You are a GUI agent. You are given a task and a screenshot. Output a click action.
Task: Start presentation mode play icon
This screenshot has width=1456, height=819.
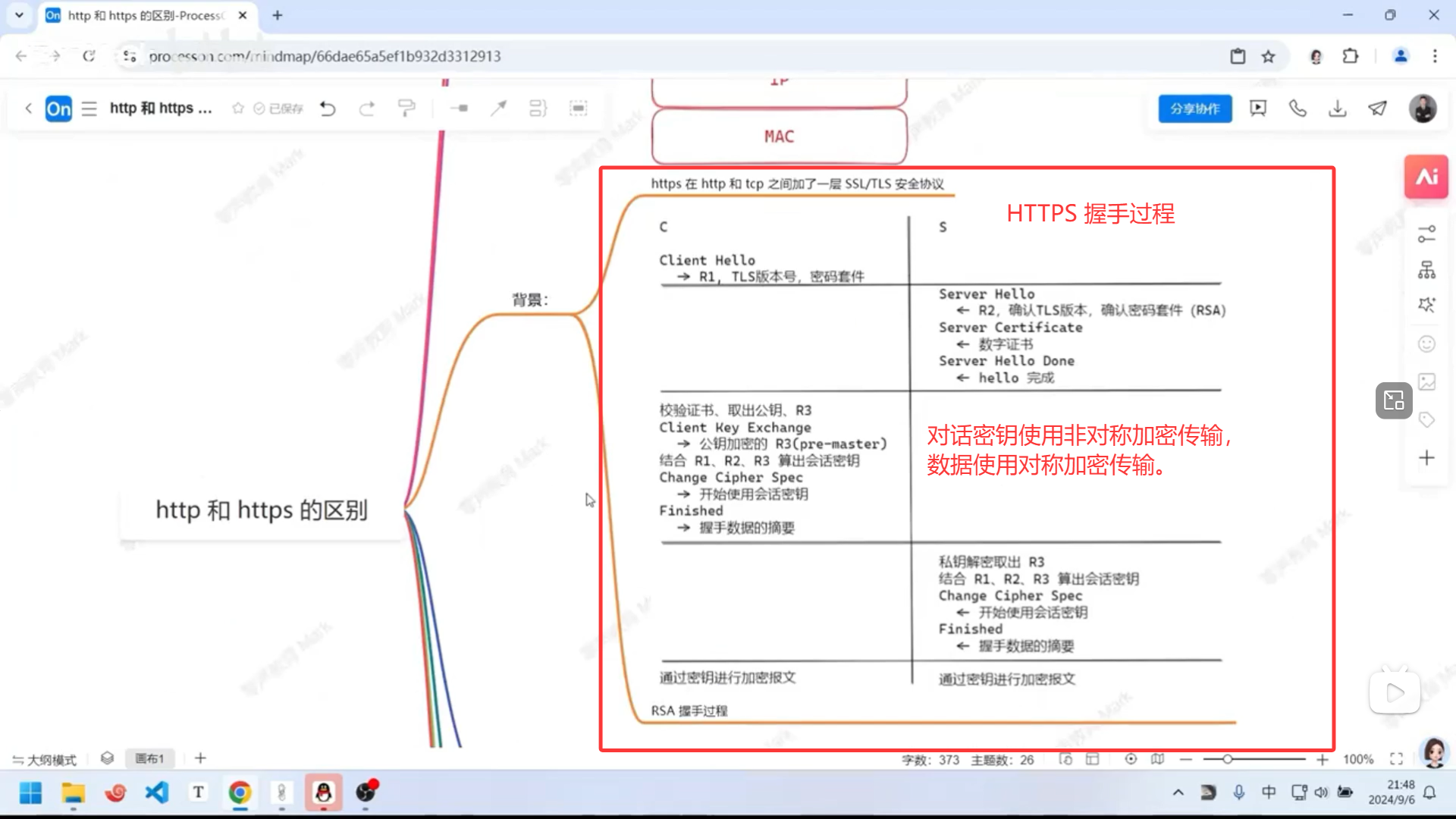pos(1258,108)
